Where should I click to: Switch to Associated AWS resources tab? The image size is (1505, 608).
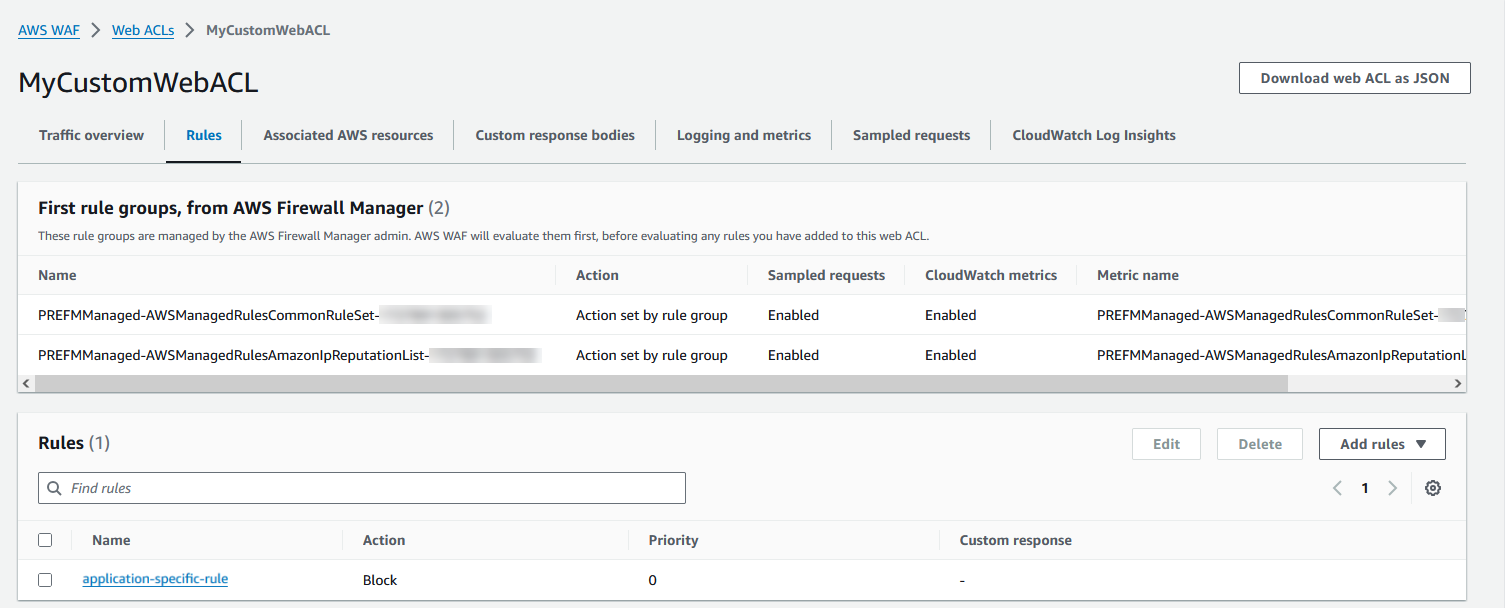click(347, 135)
